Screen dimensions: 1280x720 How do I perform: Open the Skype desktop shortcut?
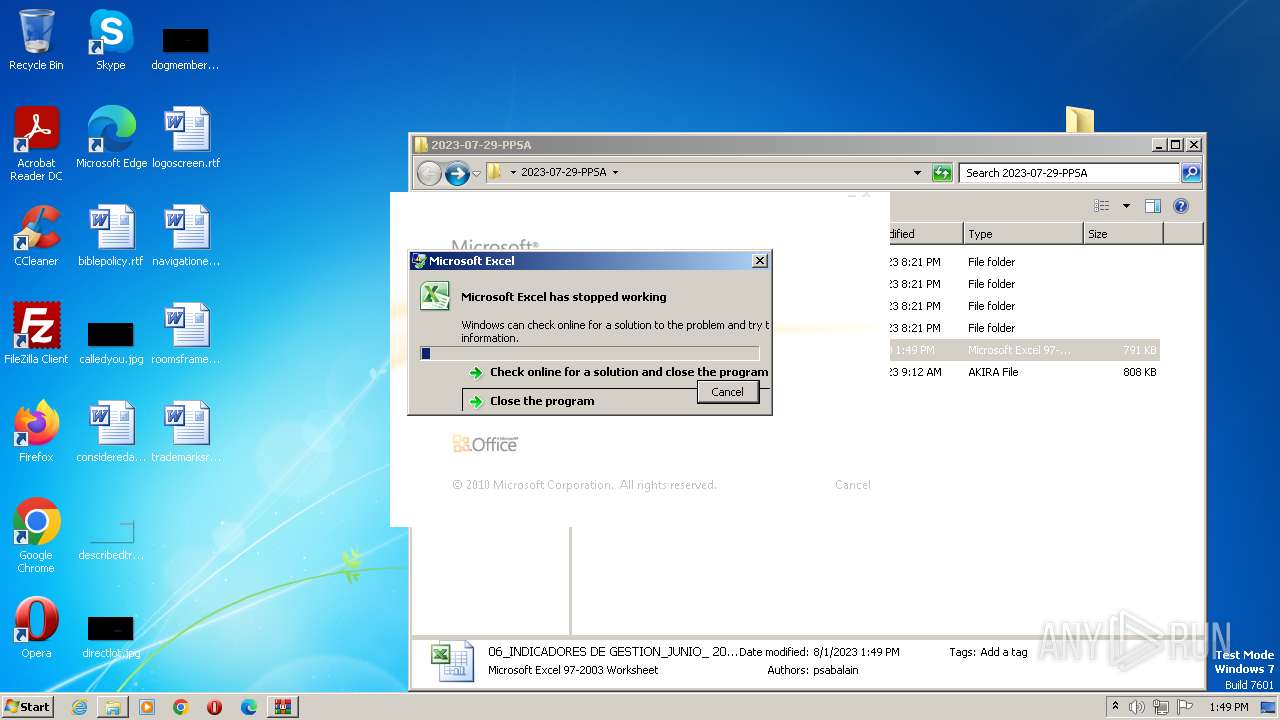tap(110, 40)
